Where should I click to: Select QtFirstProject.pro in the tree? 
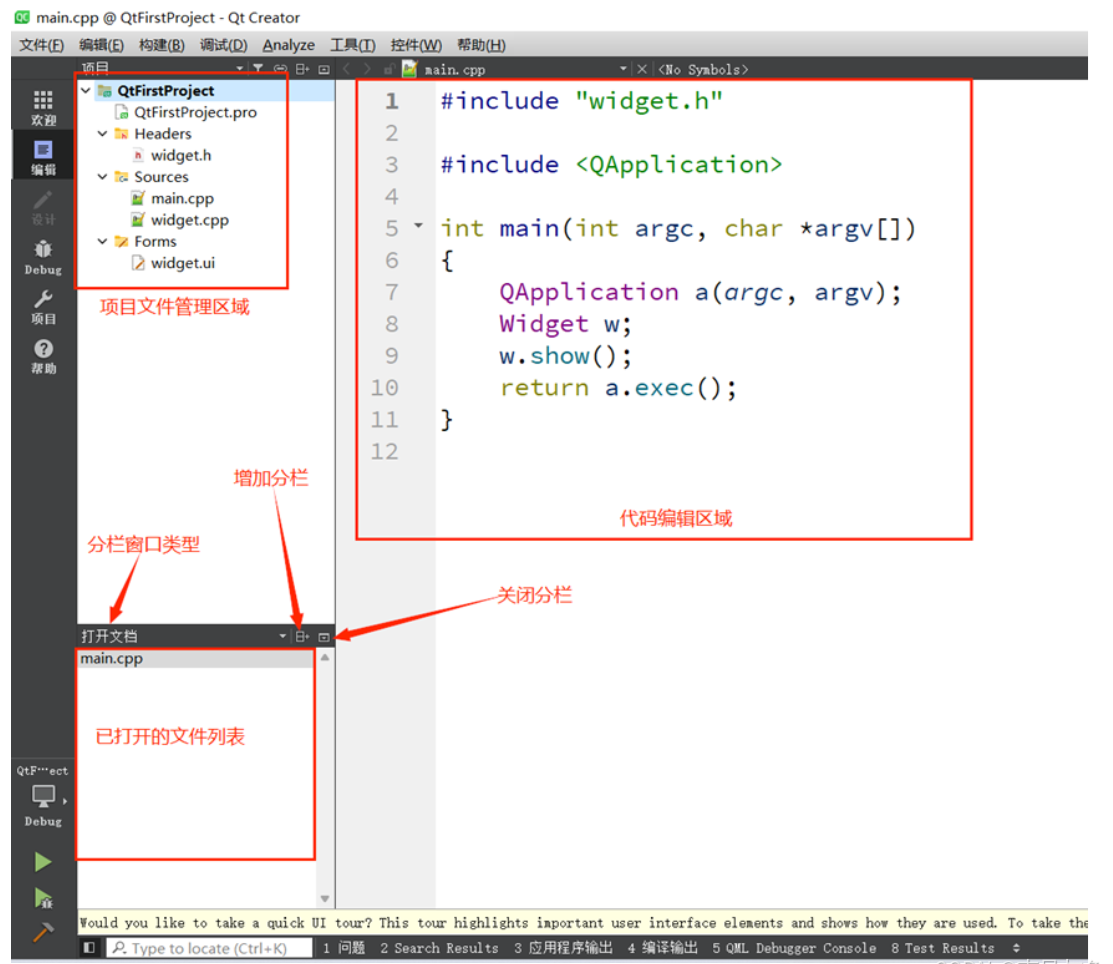click(195, 112)
